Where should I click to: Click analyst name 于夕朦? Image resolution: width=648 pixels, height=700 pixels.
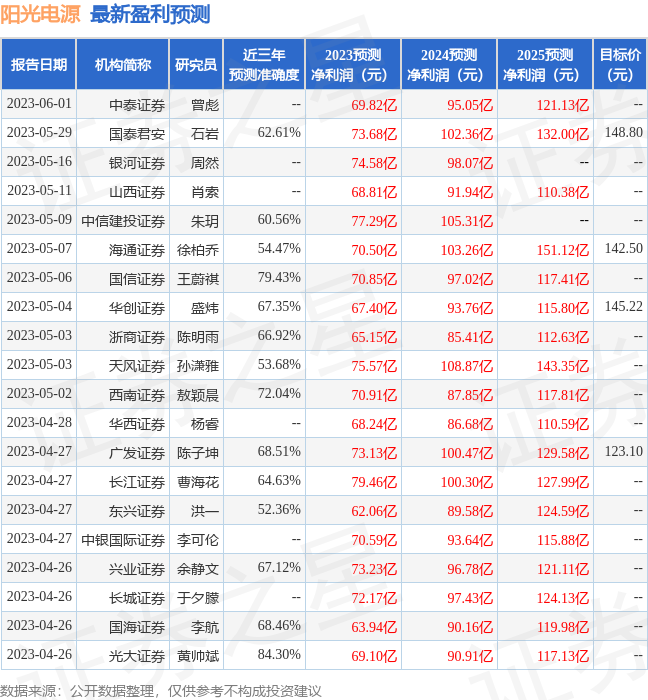tap(198, 599)
